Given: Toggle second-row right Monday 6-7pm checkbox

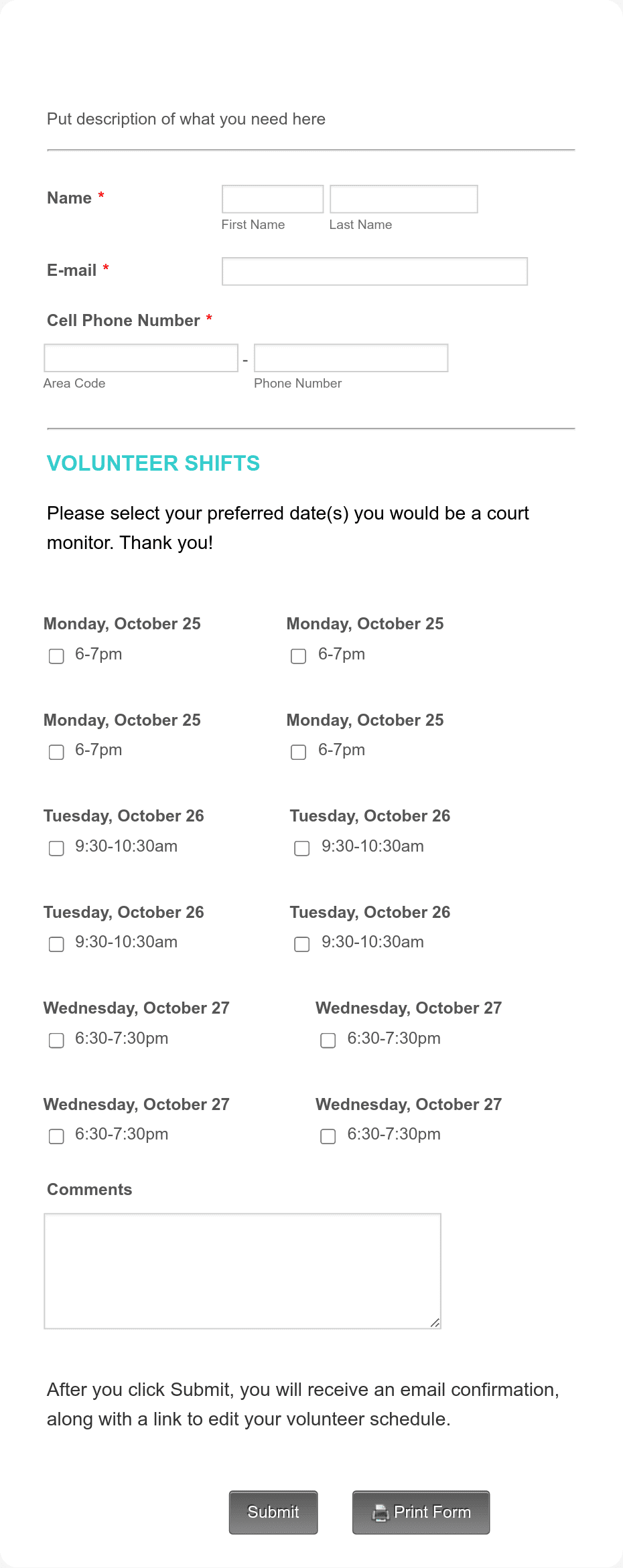Looking at the screenshot, I should pos(299,752).
